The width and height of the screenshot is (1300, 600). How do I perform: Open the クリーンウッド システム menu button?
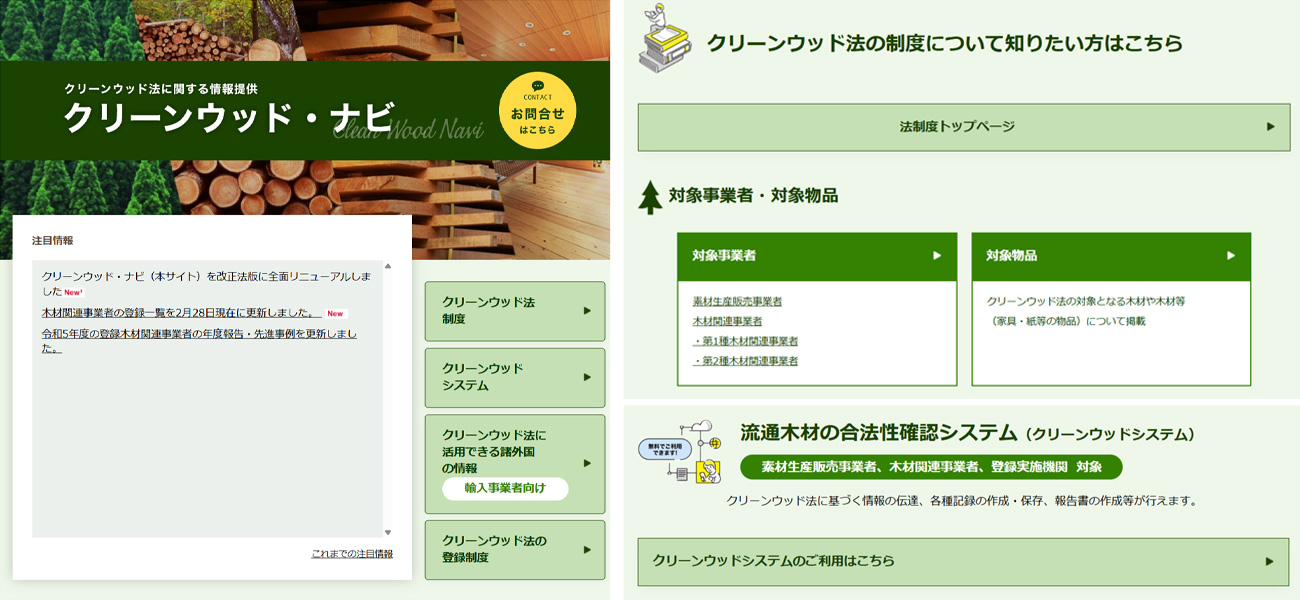(x=515, y=377)
